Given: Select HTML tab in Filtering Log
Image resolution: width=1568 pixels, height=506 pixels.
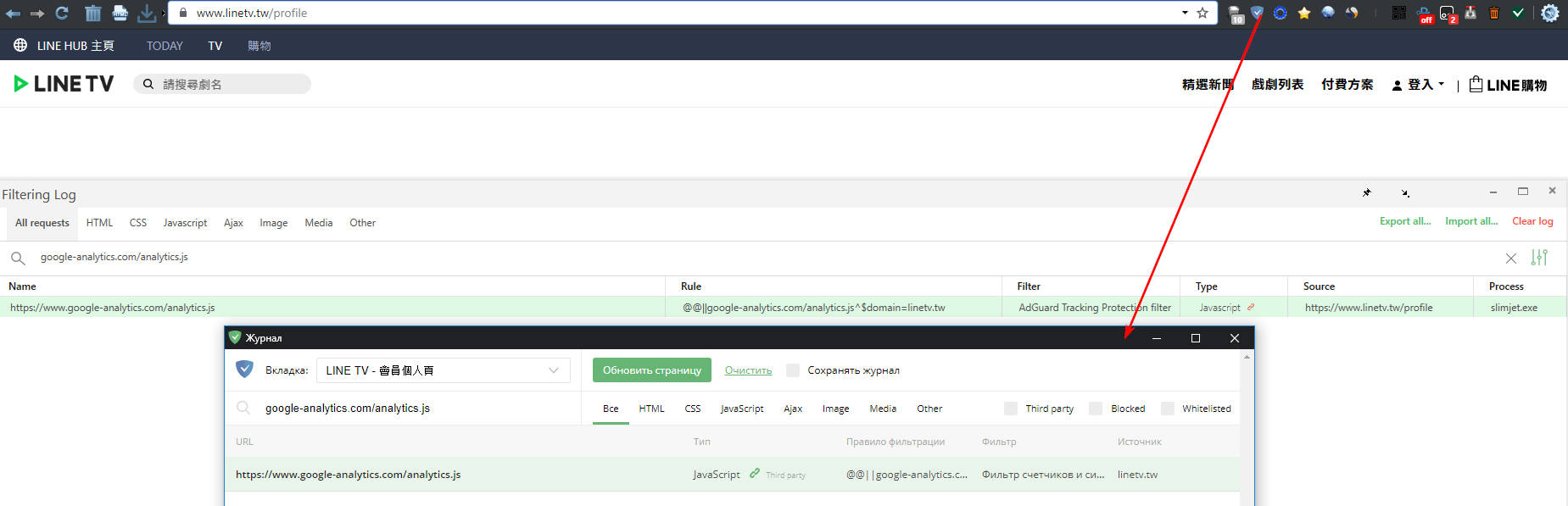Looking at the screenshot, I should (x=99, y=223).
